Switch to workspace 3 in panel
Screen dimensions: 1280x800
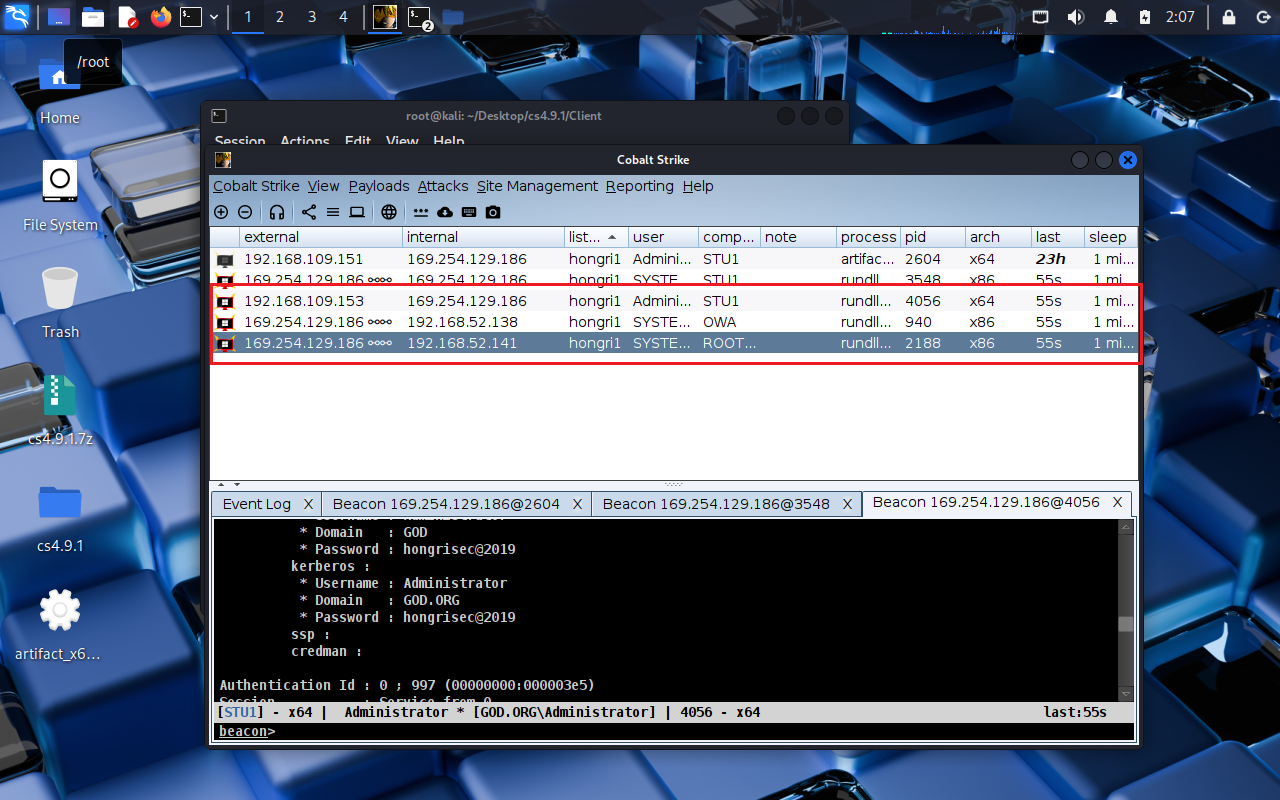click(x=312, y=17)
